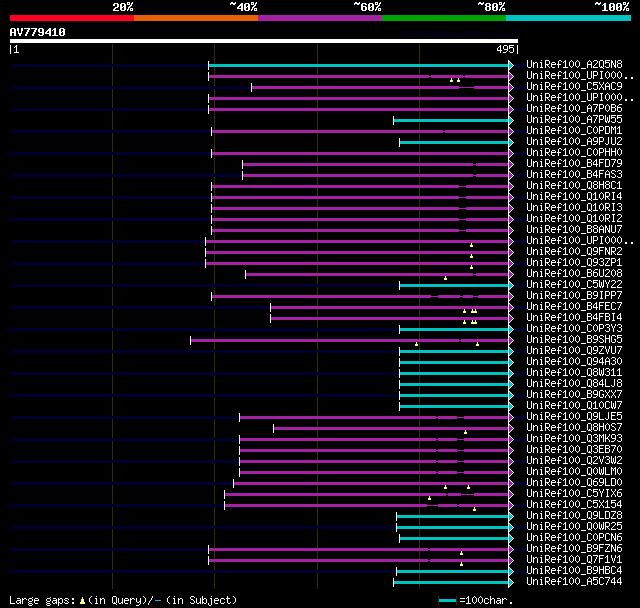Click the yellow gap marker under the Q8H0S7 bar
Viewport: 640px width, 608px height.
pos(465,432)
